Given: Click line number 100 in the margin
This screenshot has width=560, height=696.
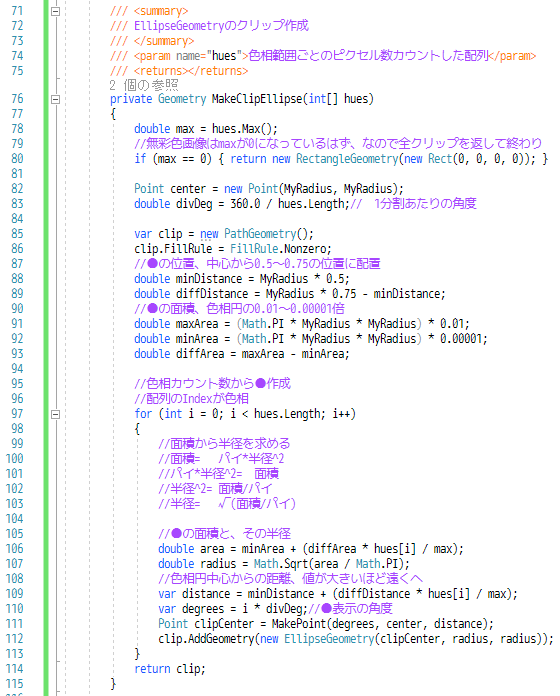Looking at the screenshot, I should [x=14, y=459].
